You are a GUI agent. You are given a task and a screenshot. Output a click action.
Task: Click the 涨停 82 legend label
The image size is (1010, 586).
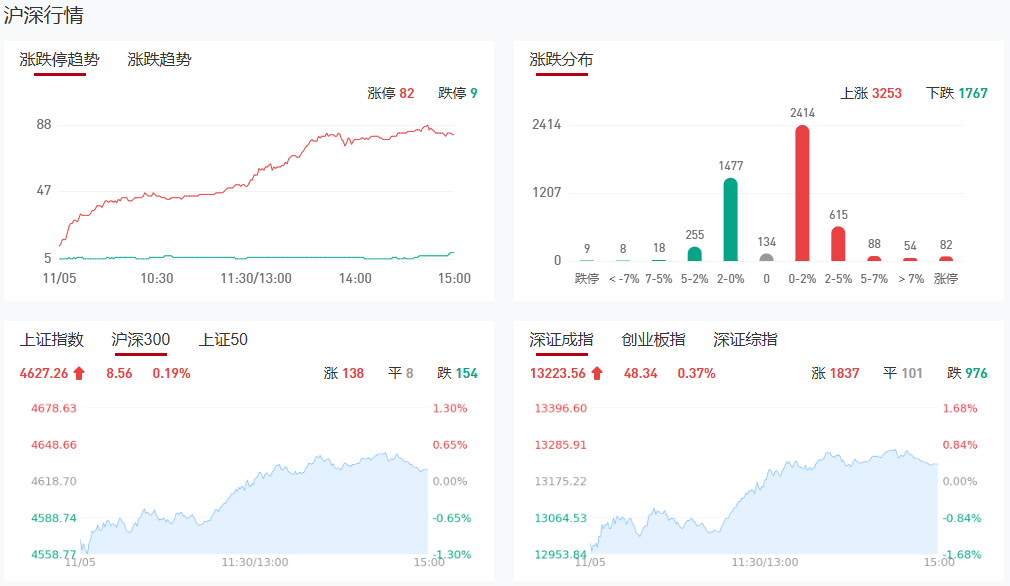tap(390, 93)
